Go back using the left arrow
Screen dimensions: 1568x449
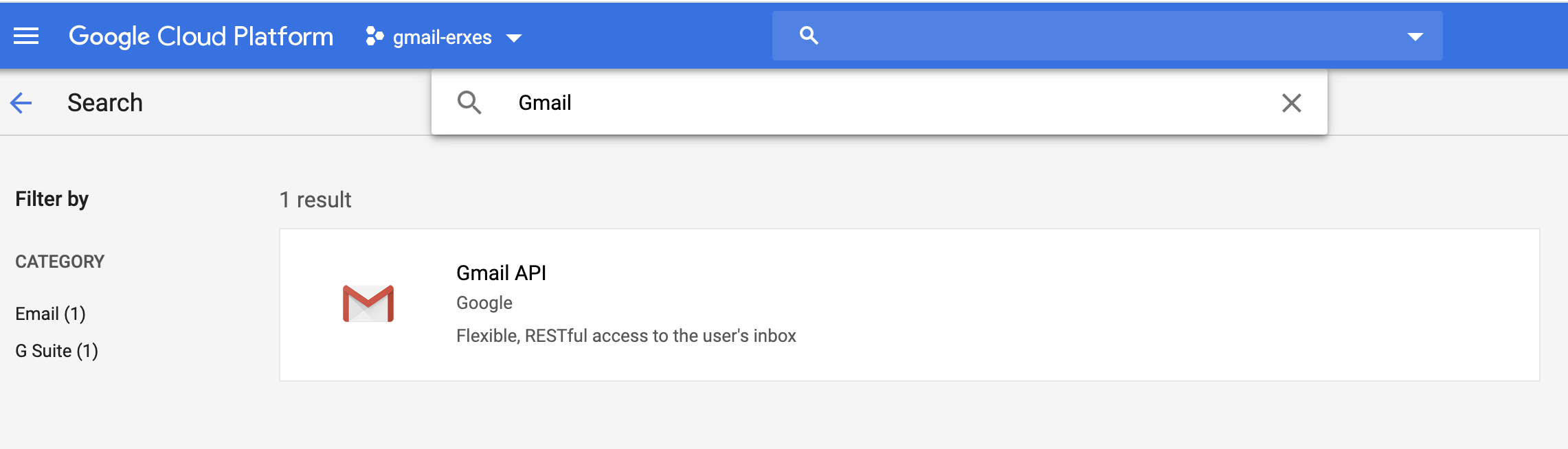coord(21,103)
